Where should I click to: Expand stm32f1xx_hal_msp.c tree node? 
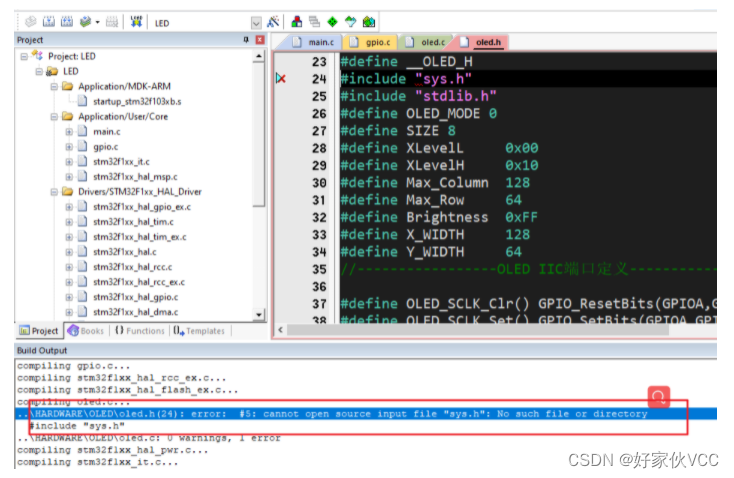tap(69, 177)
